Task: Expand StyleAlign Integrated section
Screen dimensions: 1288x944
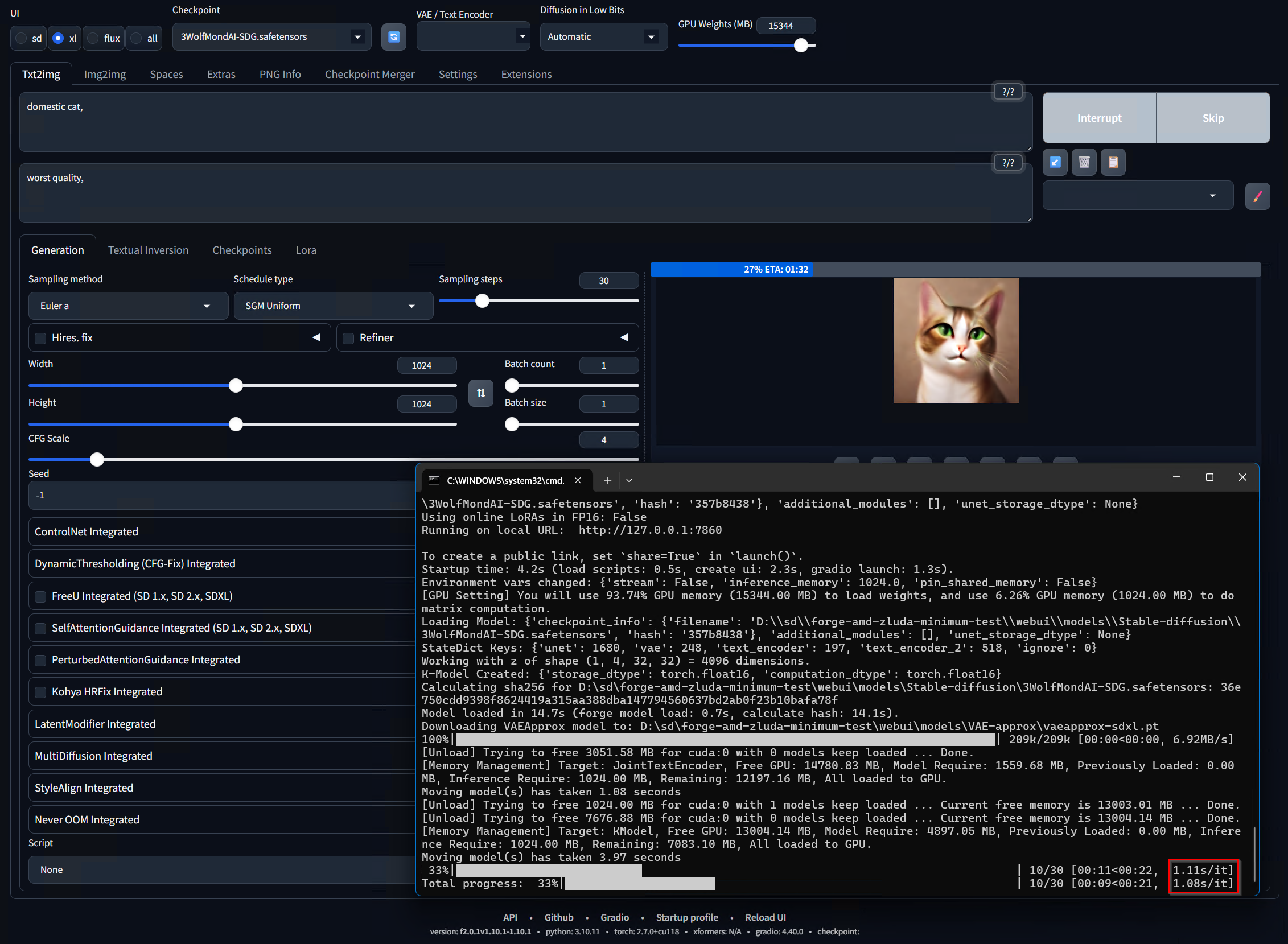Action: pyautogui.click(x=223, y=789)
